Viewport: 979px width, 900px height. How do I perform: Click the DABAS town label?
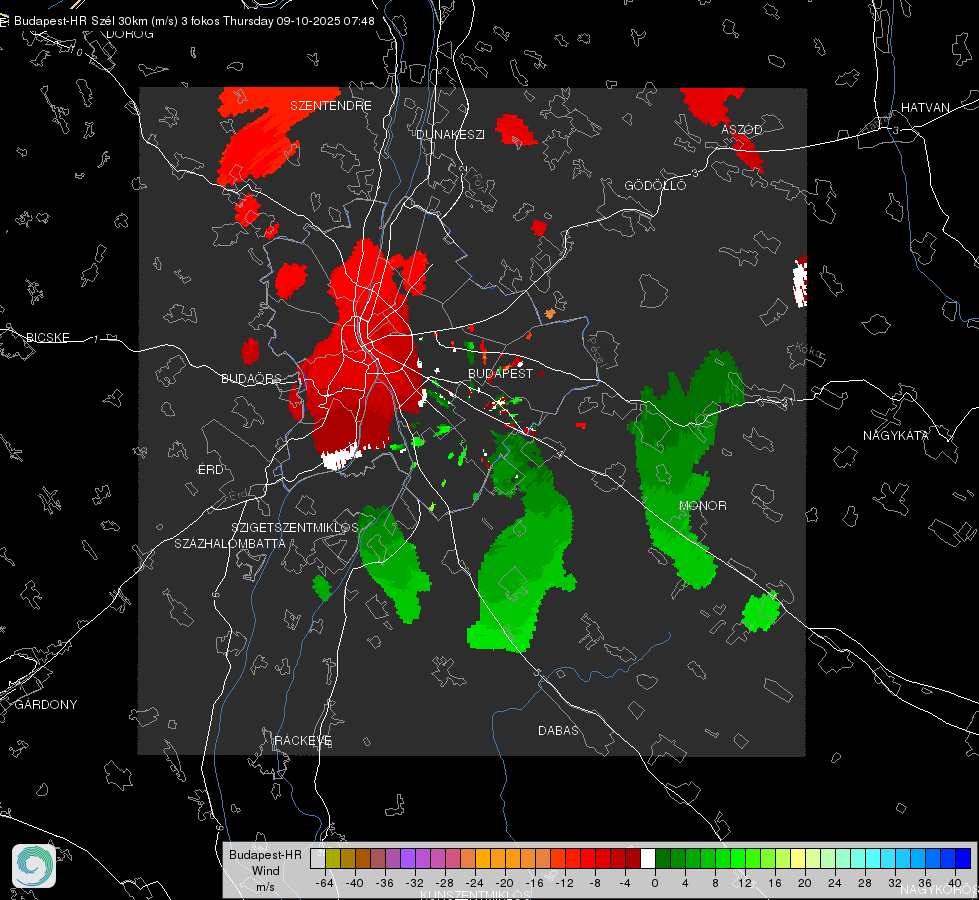point(558,730)
